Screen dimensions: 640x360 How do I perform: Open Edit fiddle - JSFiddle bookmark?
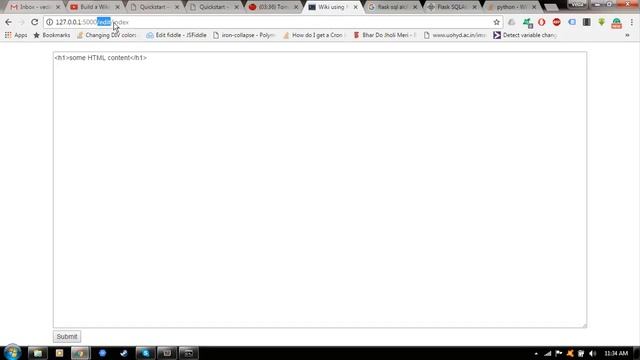pyautogui.click(x=176, y=36)
